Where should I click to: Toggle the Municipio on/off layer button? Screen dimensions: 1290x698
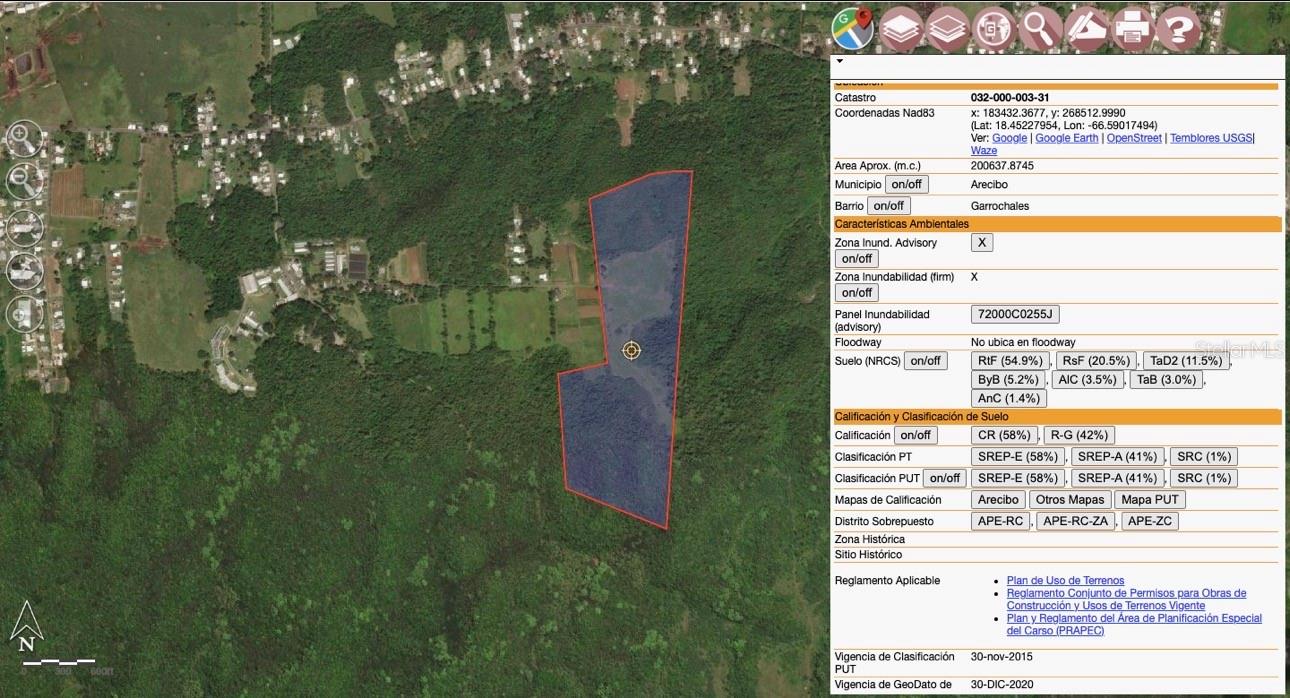(x=906, y=185)
